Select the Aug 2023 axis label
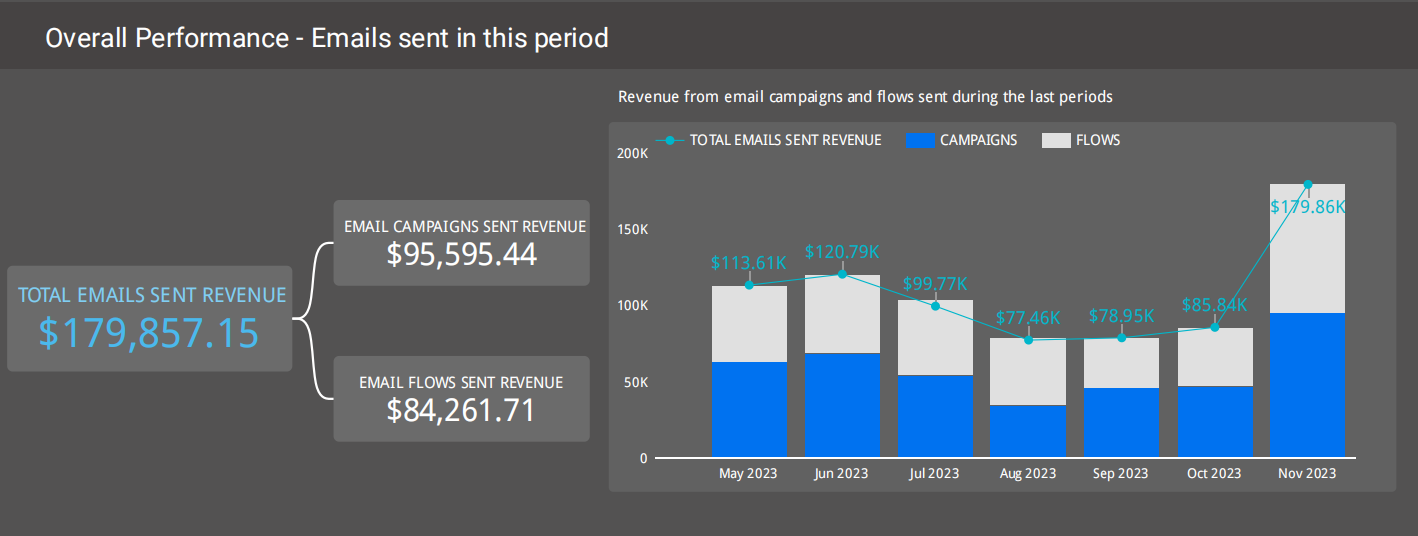1418x536 pixels. tap(1028, 473)
